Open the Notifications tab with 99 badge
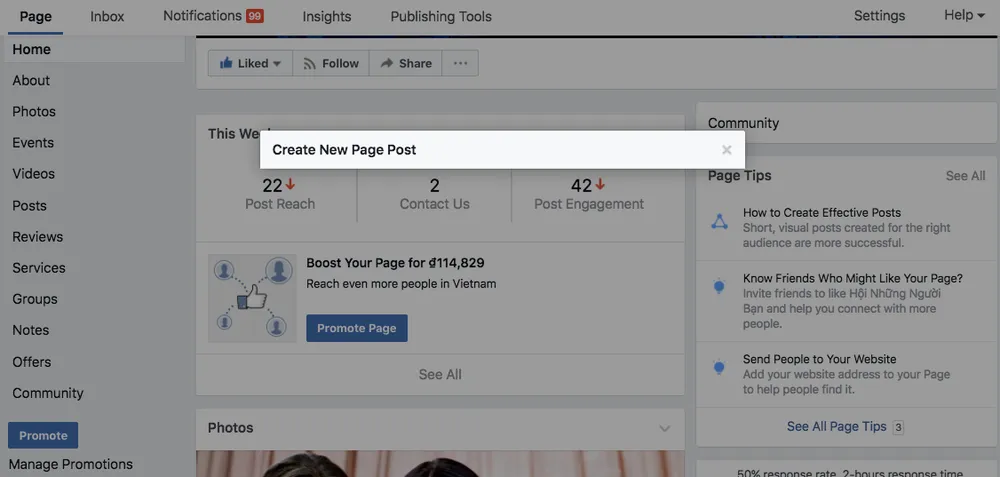1000x477 pixels. point(212,16)
